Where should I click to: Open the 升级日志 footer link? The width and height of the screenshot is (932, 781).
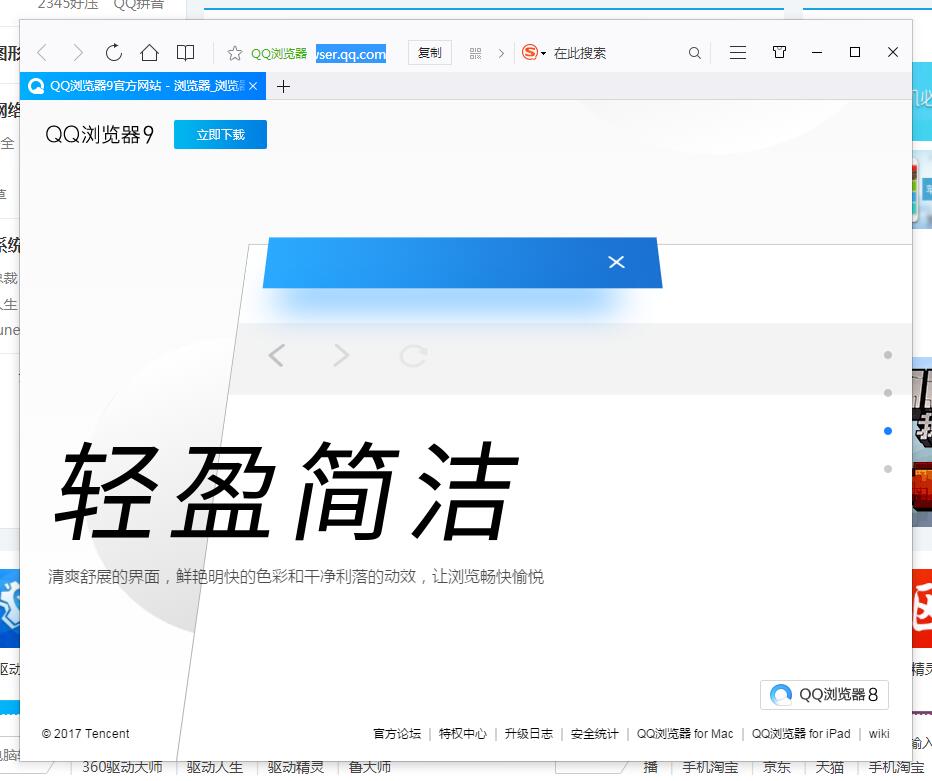pos(528,733)
